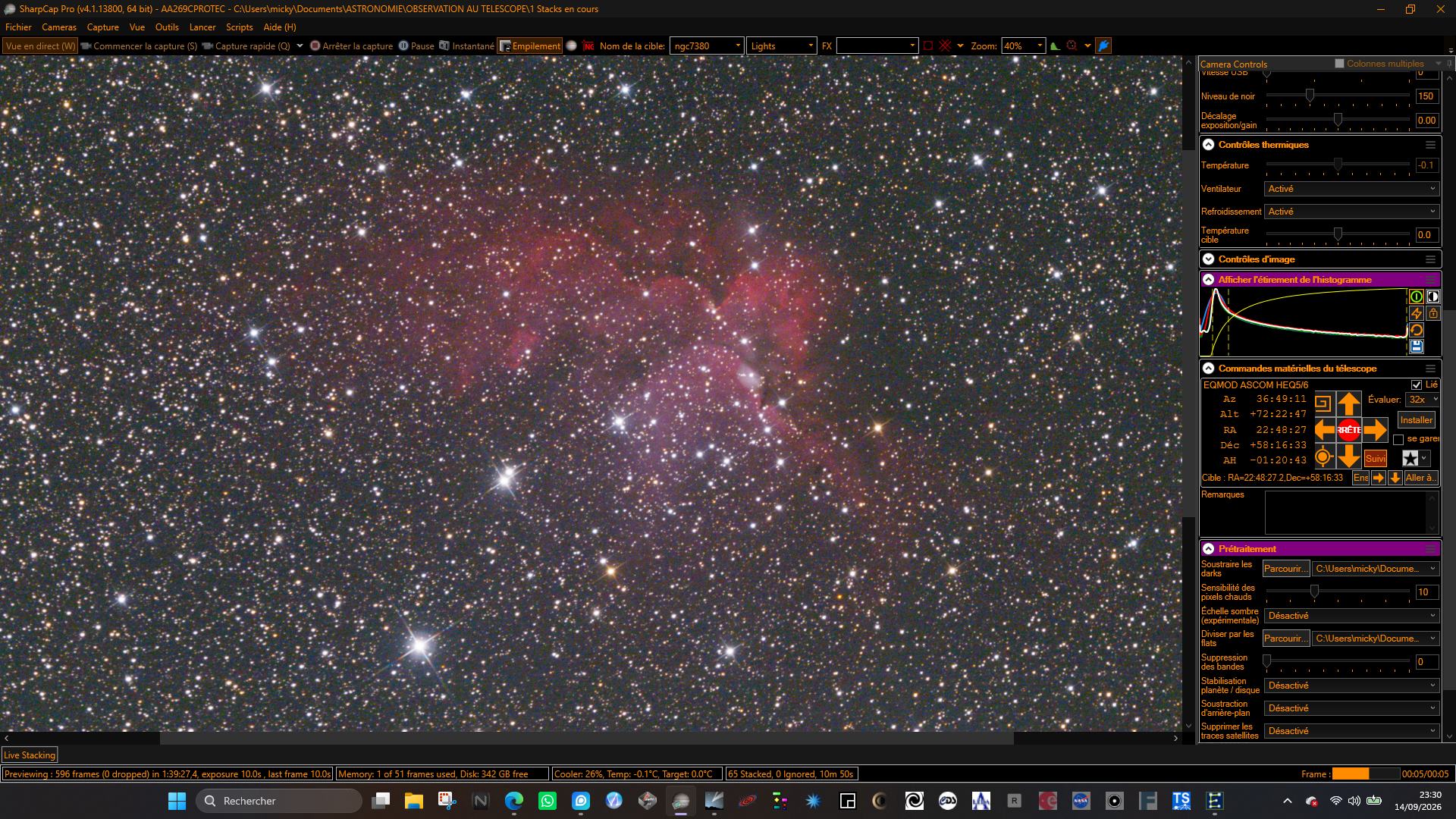1456x819 pixels.
Task: Check the se garer checkbox
Action: coord(1398,440)
